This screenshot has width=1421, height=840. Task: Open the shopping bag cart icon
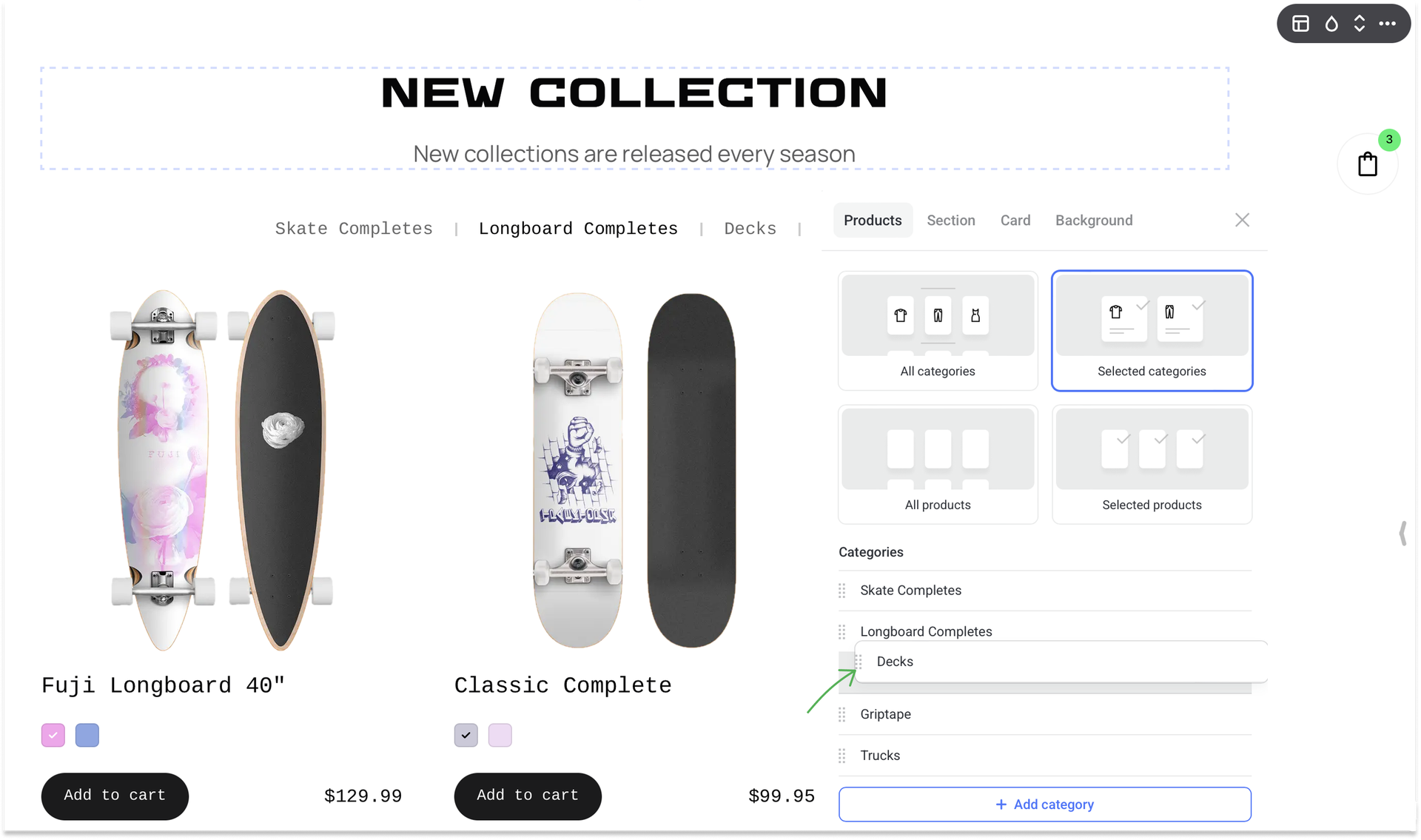[1368, 164]
